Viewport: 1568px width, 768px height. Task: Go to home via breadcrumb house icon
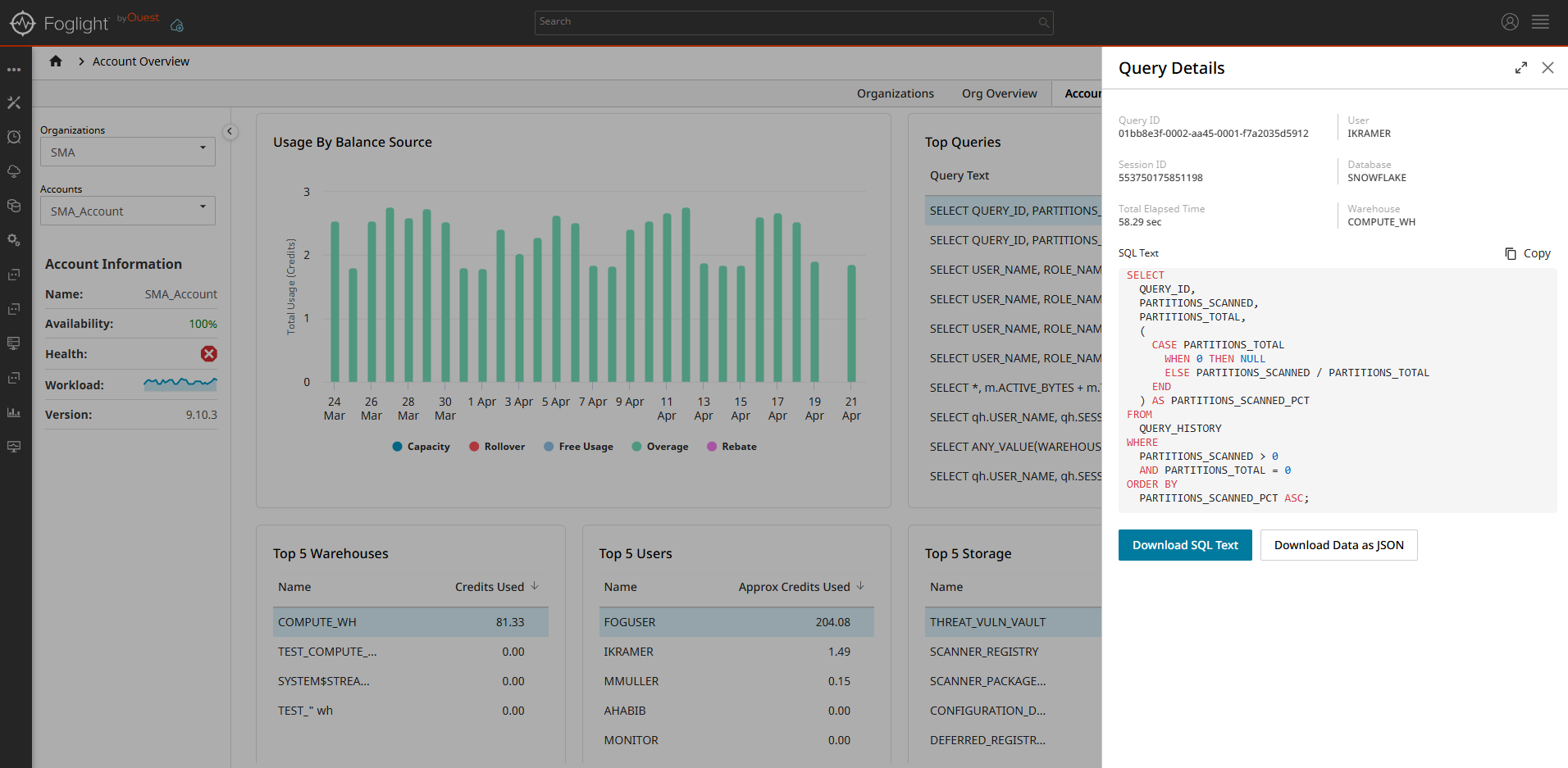point(56,61)
